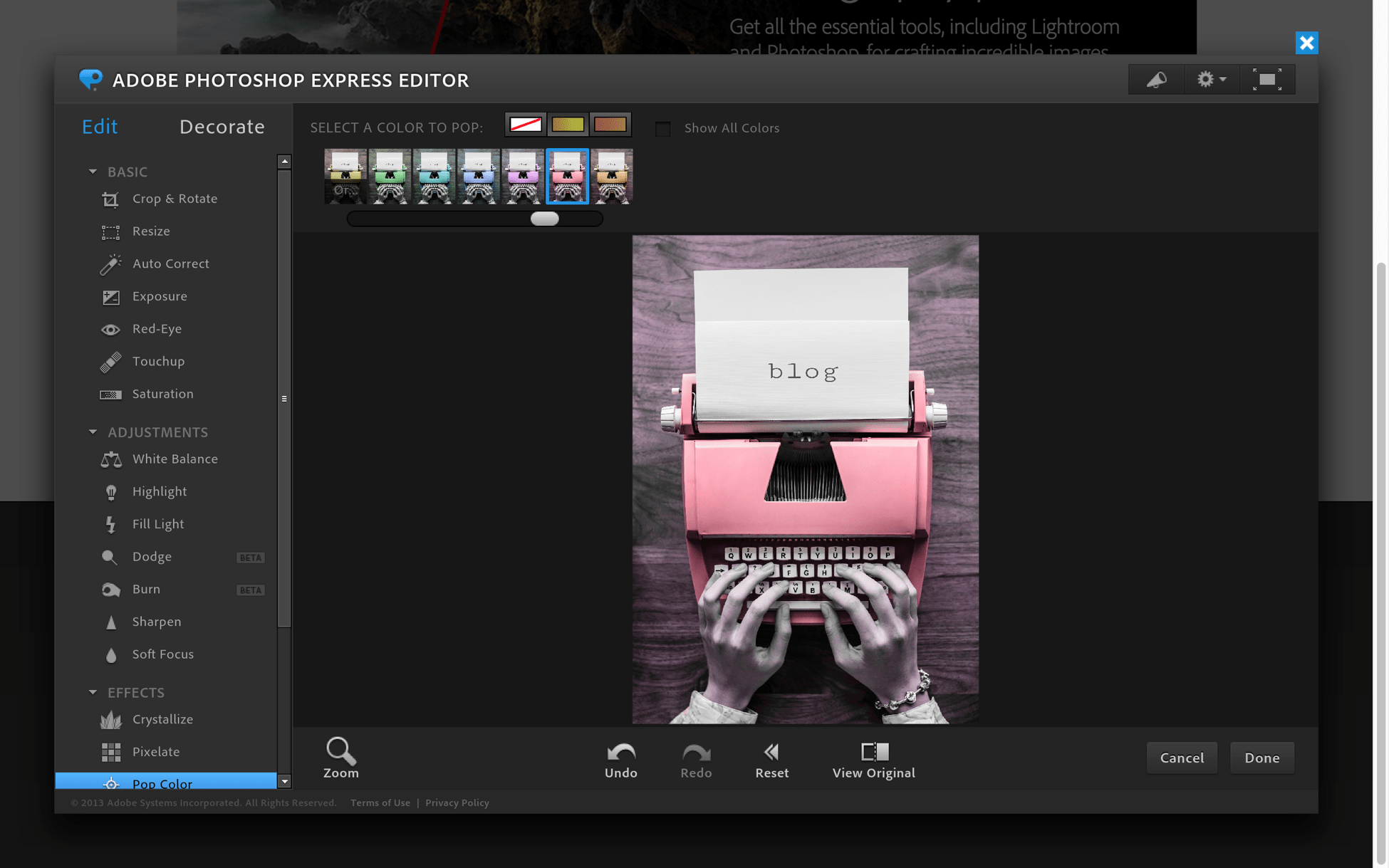Select the Crop & Rotate tool

tap(174, 198)
